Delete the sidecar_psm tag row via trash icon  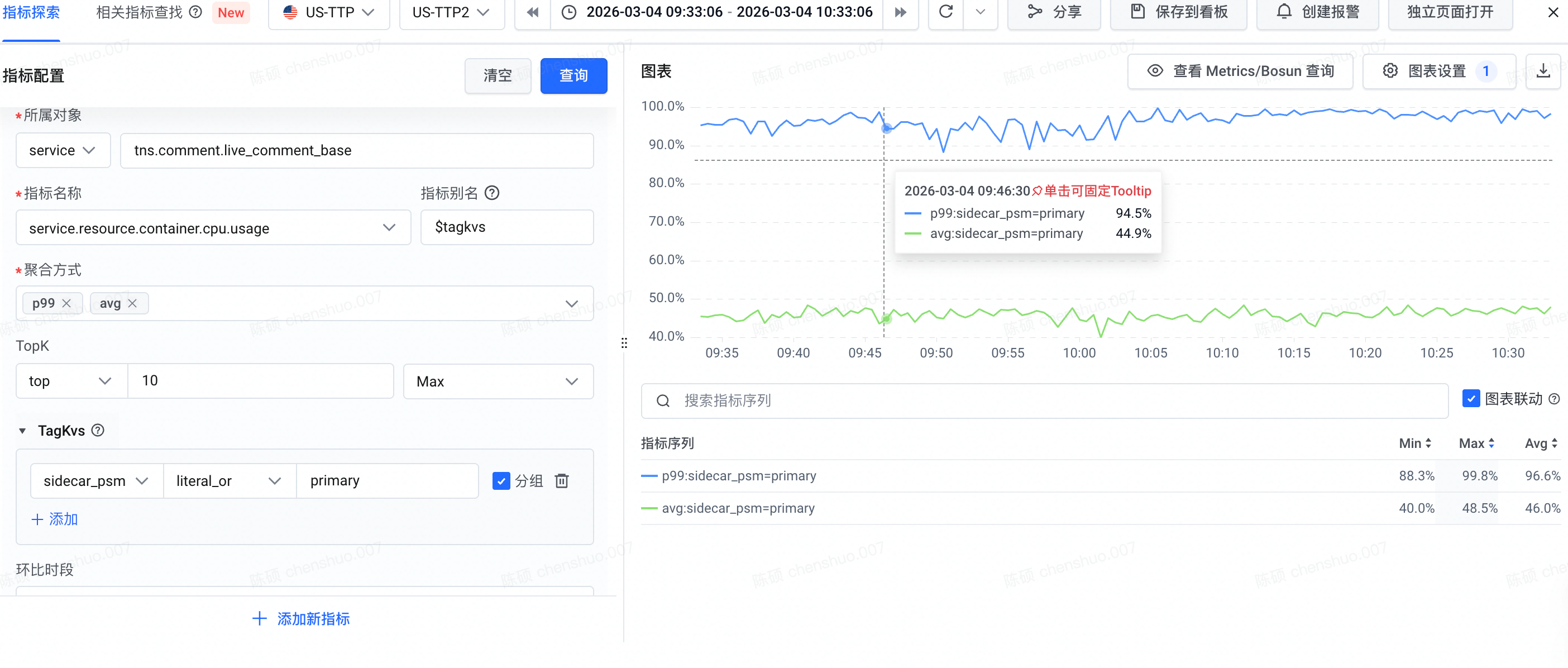click(562, 480)
